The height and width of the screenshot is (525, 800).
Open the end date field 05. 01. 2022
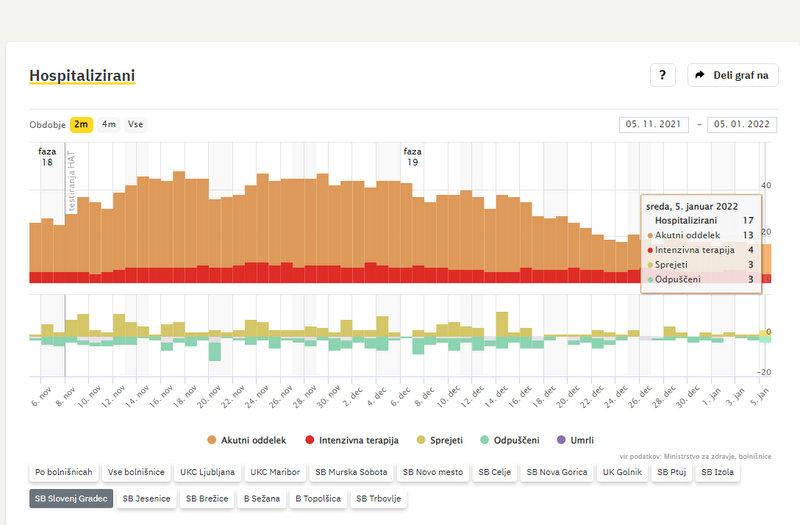pyautogui.click(x=742, y=125)
